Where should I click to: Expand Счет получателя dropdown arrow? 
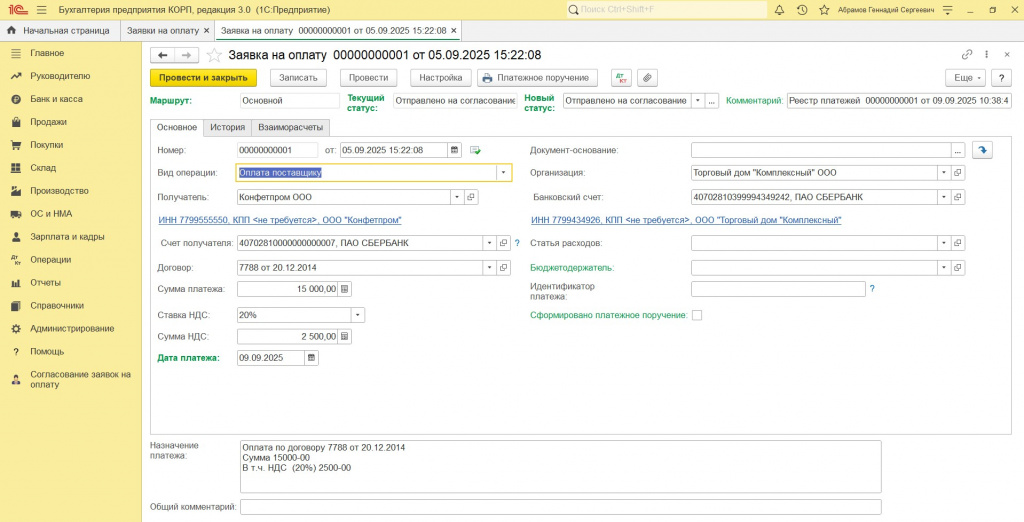click(x=490, y=243)
